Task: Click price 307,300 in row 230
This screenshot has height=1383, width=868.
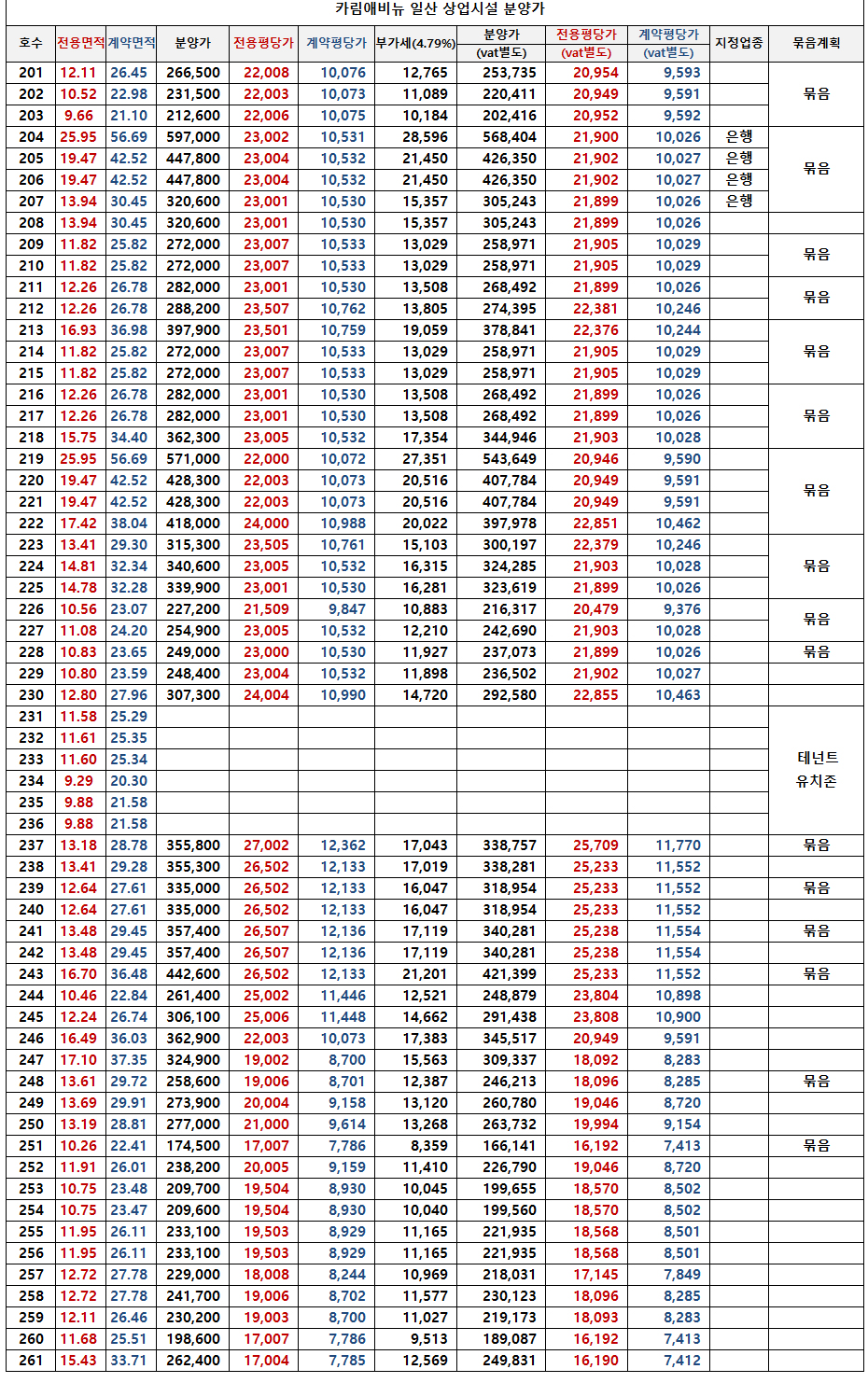Action: tap(193, 695)
